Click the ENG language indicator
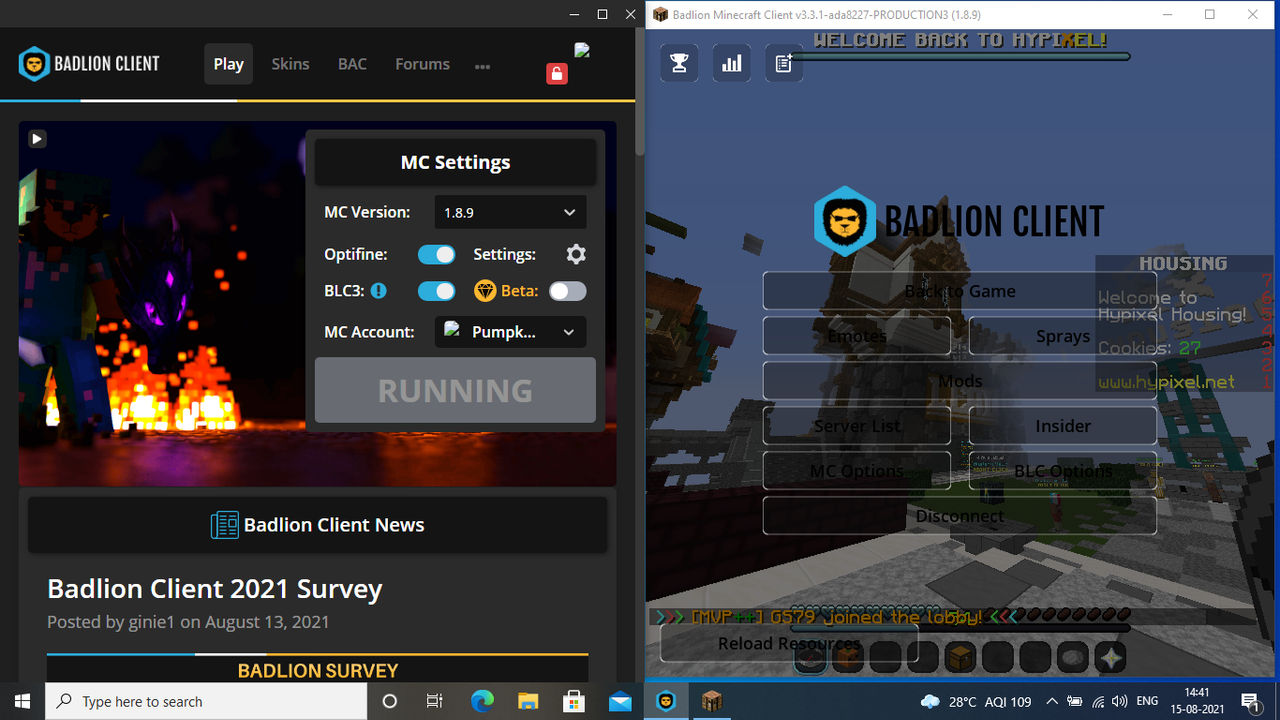The width and height of the screenshot is (1280, 720). 1148,702
